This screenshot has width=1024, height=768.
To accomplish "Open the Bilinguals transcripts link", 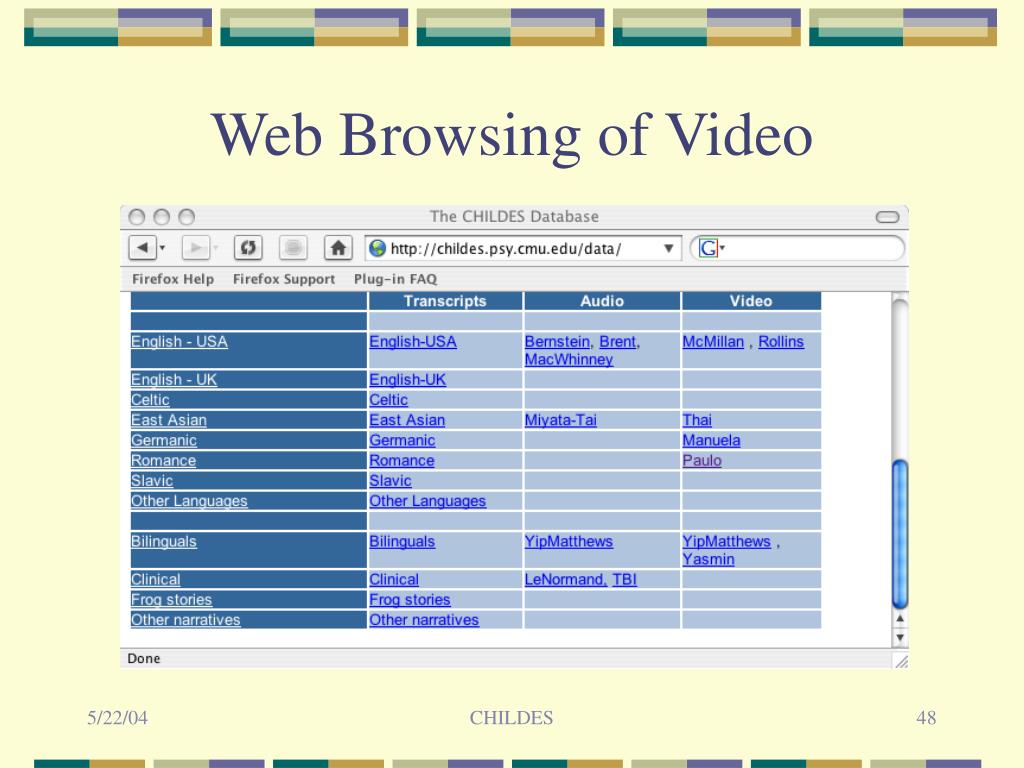I will tap(402, 541).
